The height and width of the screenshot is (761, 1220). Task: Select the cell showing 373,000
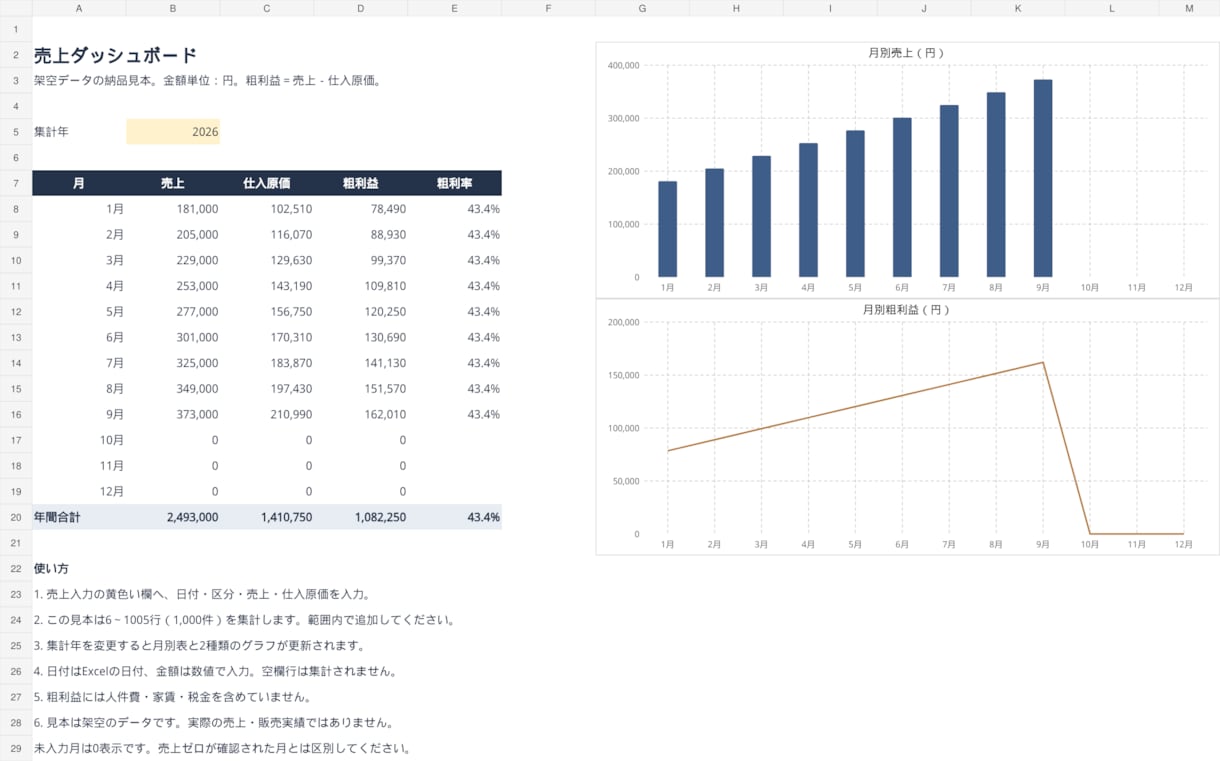[173, 414]
